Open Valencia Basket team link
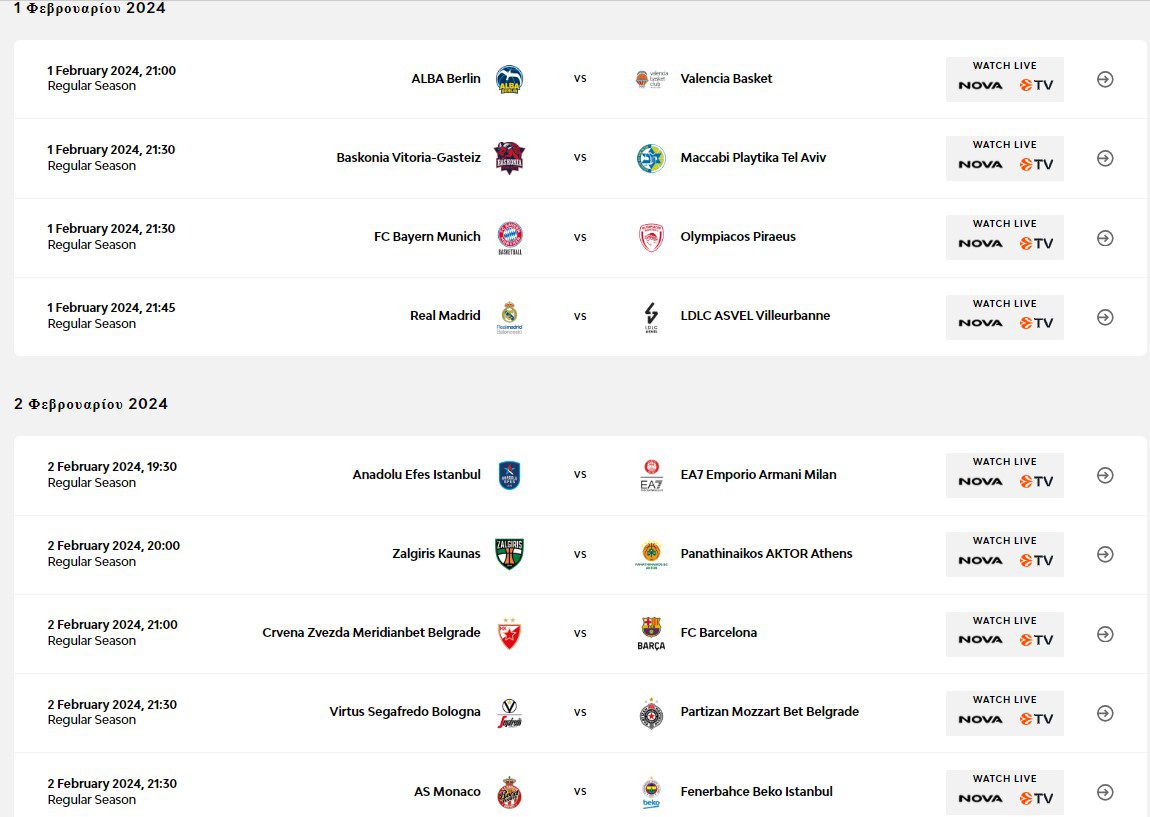Screen dimensions: 1150x817 726,79
